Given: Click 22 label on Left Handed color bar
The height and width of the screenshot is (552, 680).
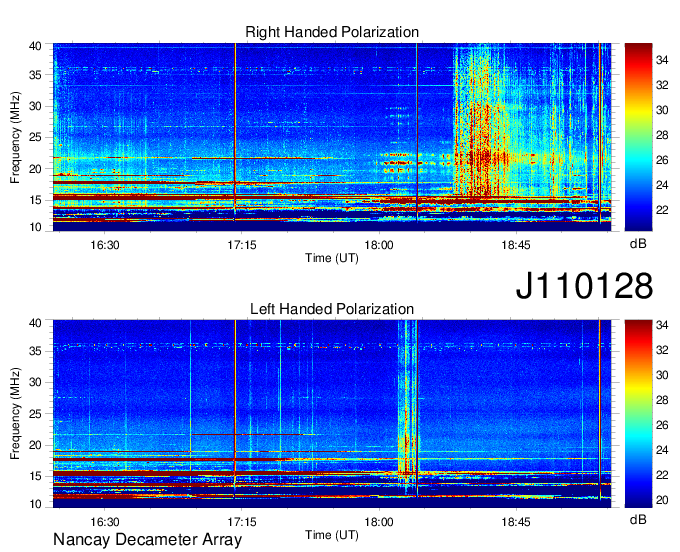Looking at the screenshot, I should [662, 475].
